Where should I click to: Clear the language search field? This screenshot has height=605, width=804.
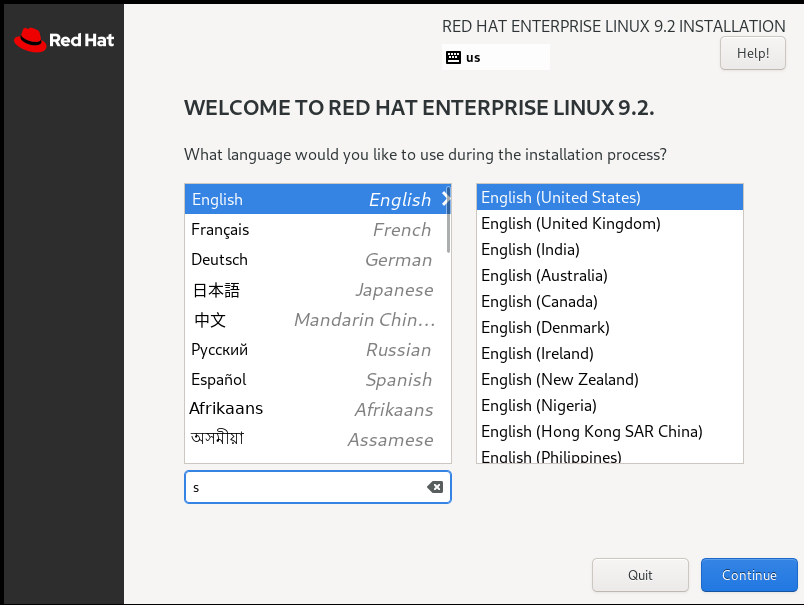coord(435,487)
